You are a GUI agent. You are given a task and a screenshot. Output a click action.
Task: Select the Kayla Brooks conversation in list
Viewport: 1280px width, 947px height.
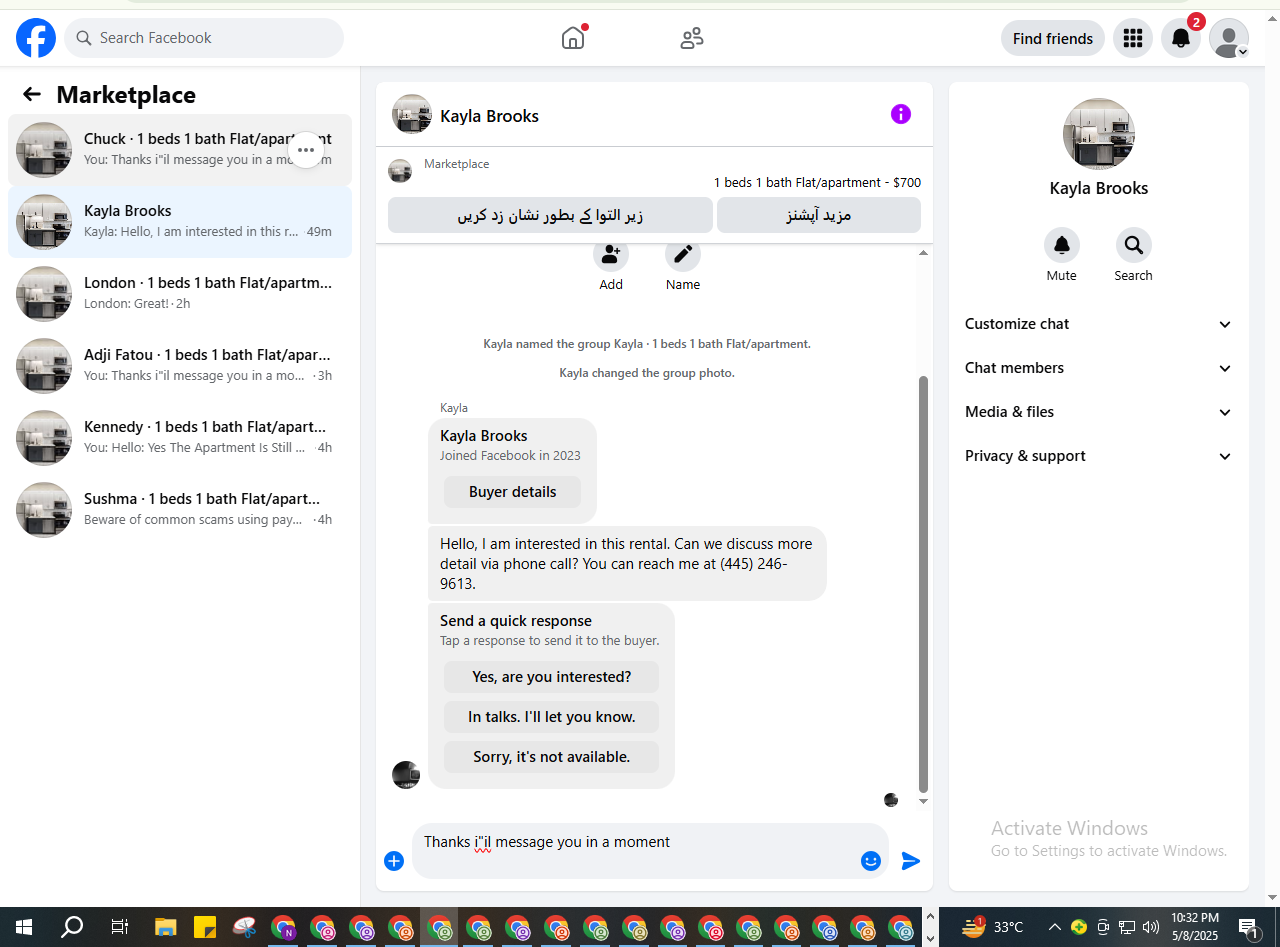tap(180, 222)
